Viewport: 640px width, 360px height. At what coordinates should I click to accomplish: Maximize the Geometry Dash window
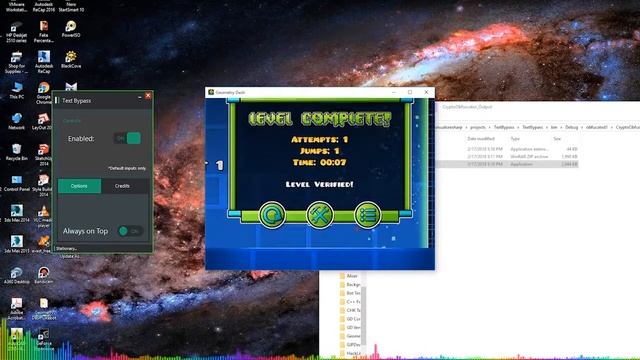point(410,92)
